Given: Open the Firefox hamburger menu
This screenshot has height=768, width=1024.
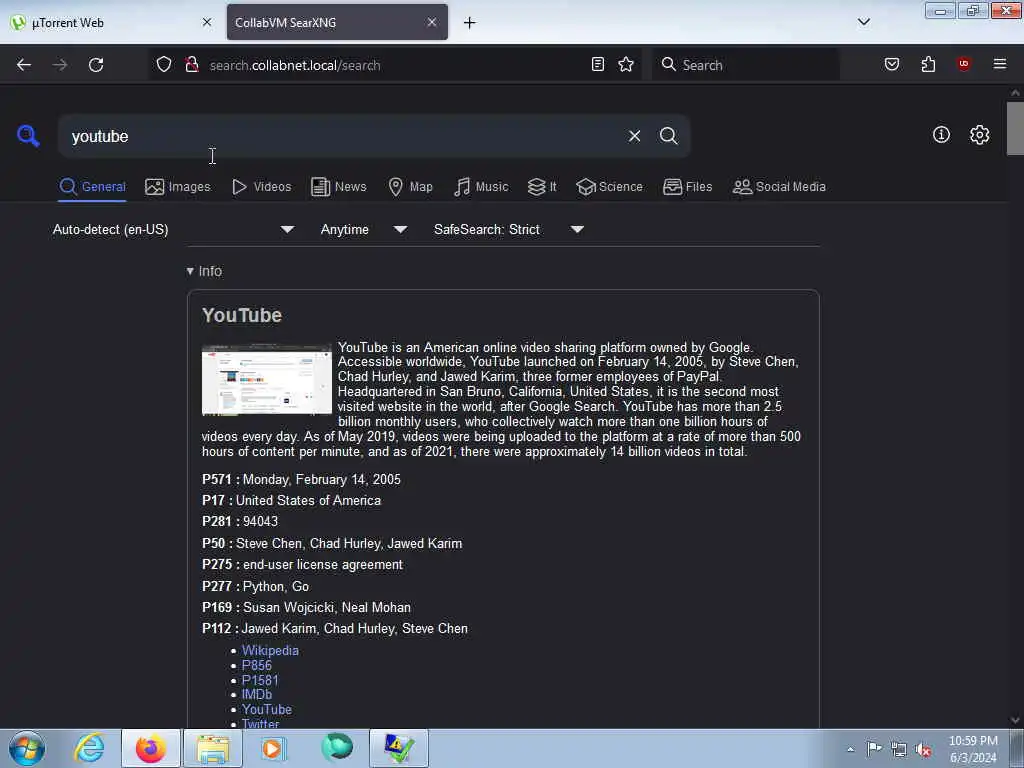Looking at the screenshot, I should tap(1000, 64).
